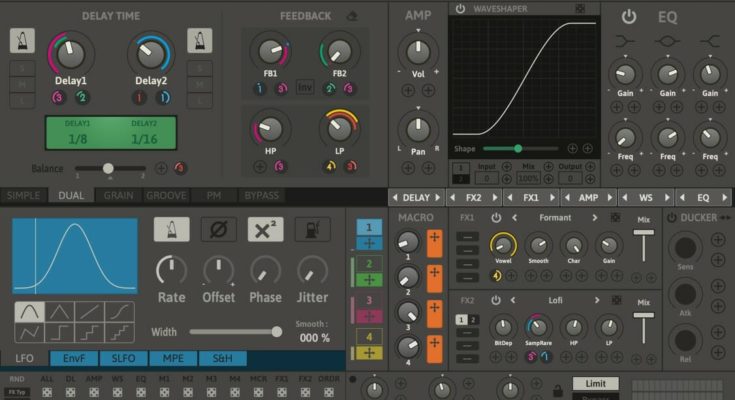Screen dimensions: 735x400
Task: Click the X² multiplier icon
Action: click(265, 230)
